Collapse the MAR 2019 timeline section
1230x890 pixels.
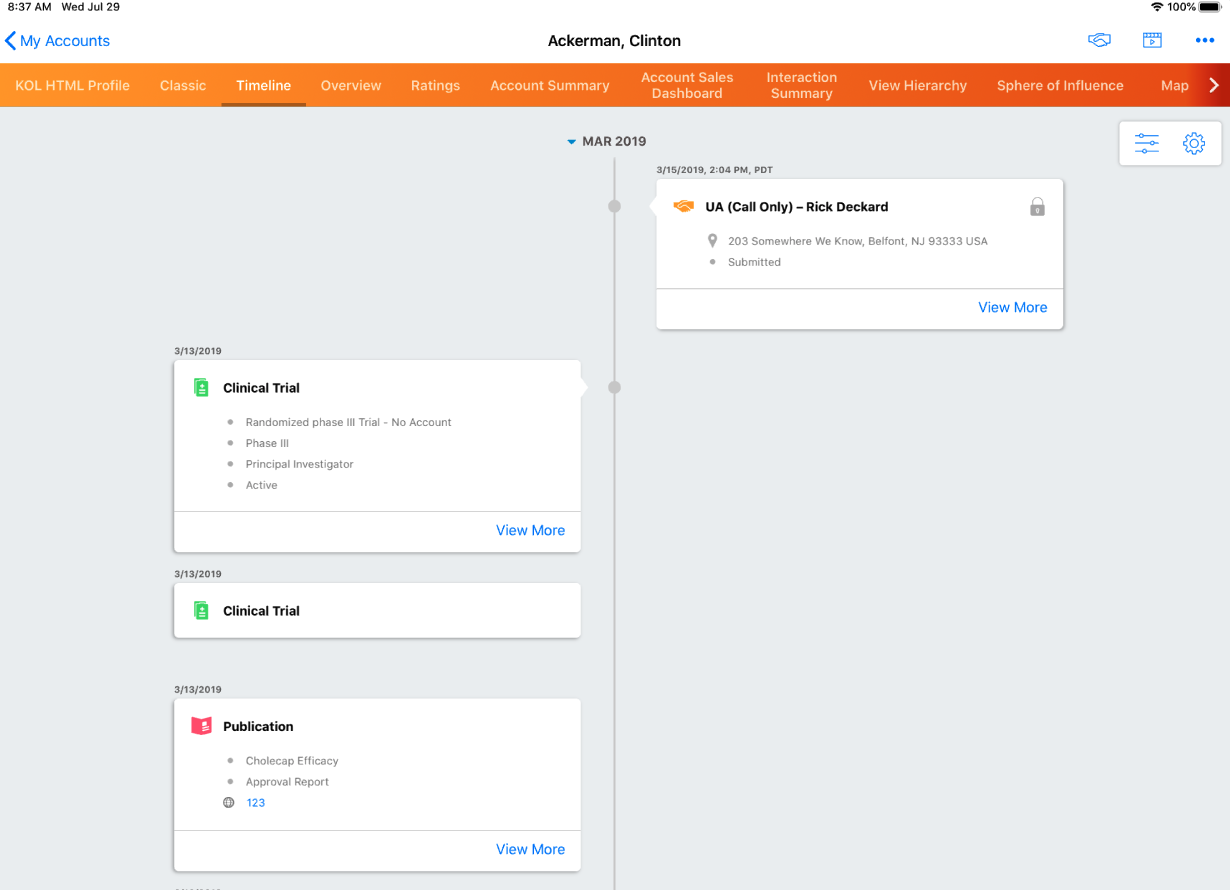pyautogui.click(x=572, y=142)
